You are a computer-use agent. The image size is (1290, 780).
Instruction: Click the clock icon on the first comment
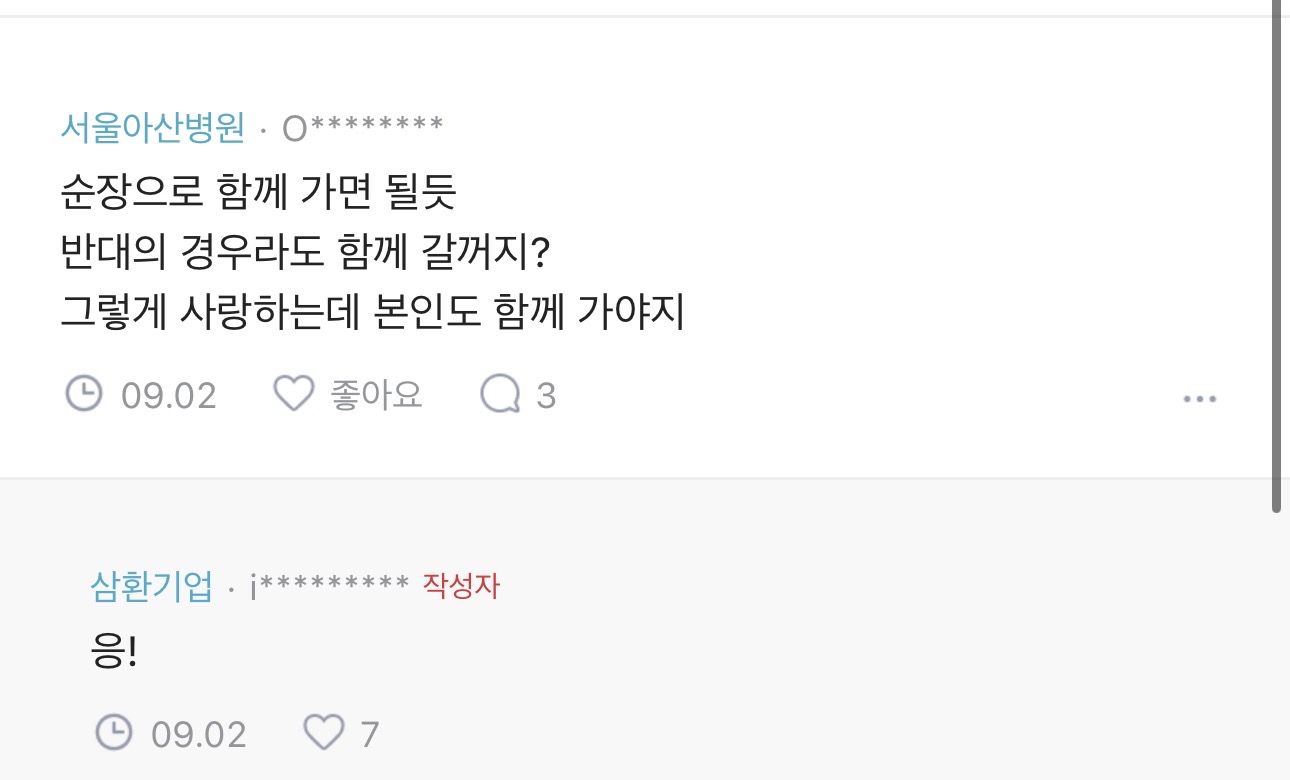click(x=84, y=394)
